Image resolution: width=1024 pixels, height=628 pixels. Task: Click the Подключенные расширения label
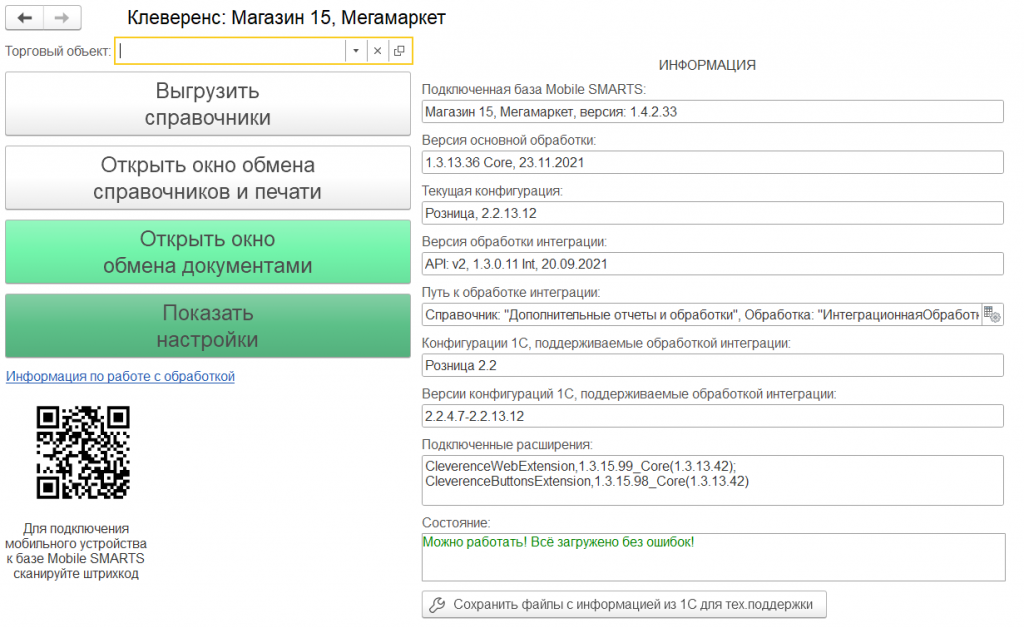coord(507,445)
